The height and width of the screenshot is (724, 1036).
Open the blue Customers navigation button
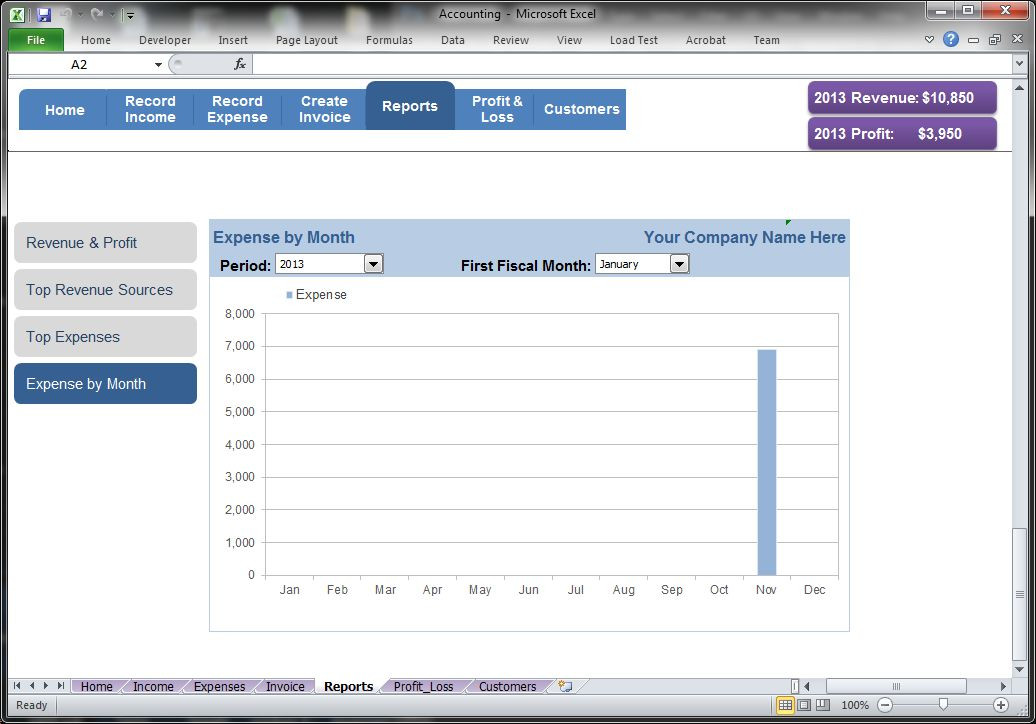(x=581, y=110)
